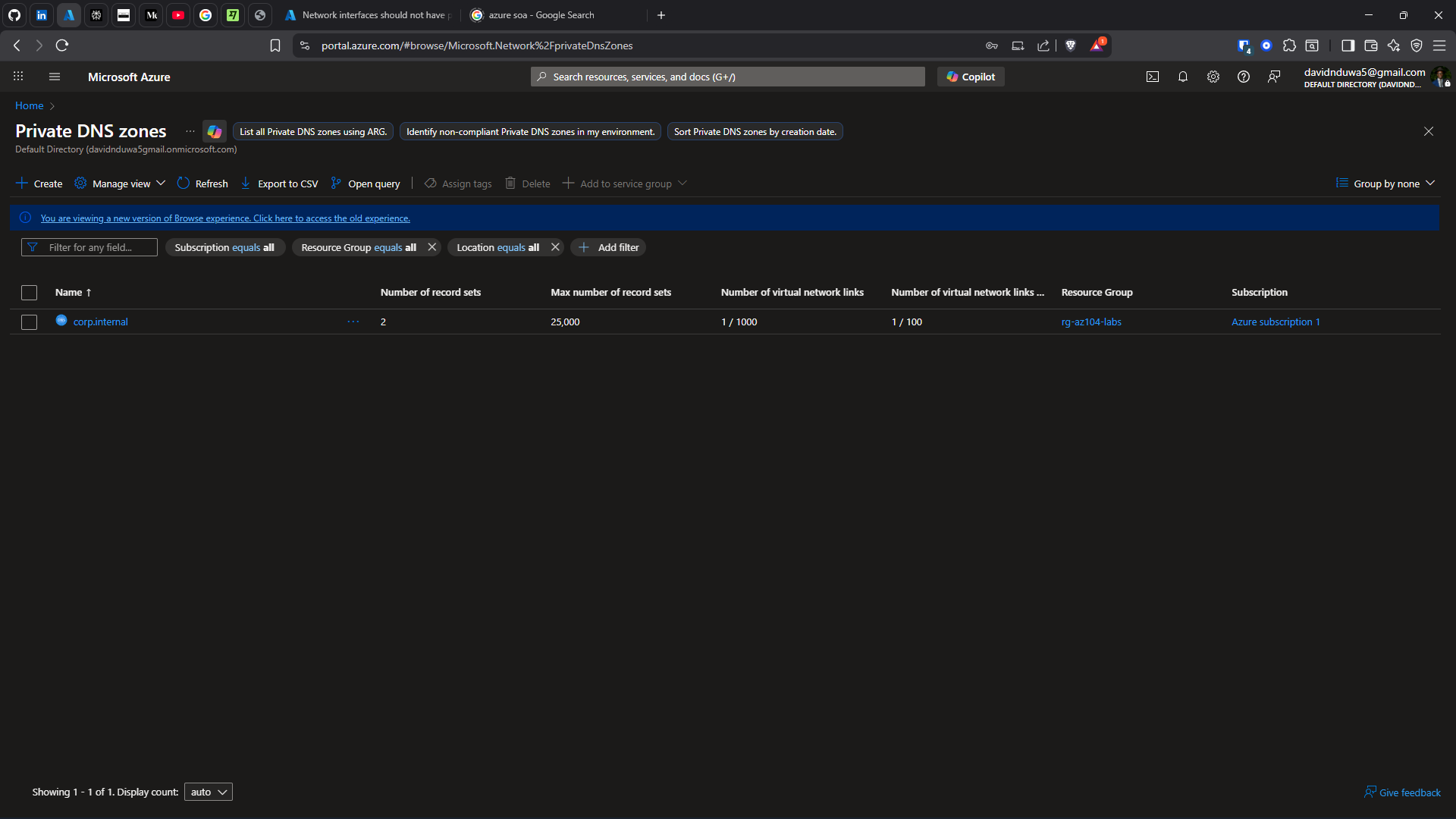Open corp.internal row context menu dots
1456x819 pixels.
click(353, 322)
